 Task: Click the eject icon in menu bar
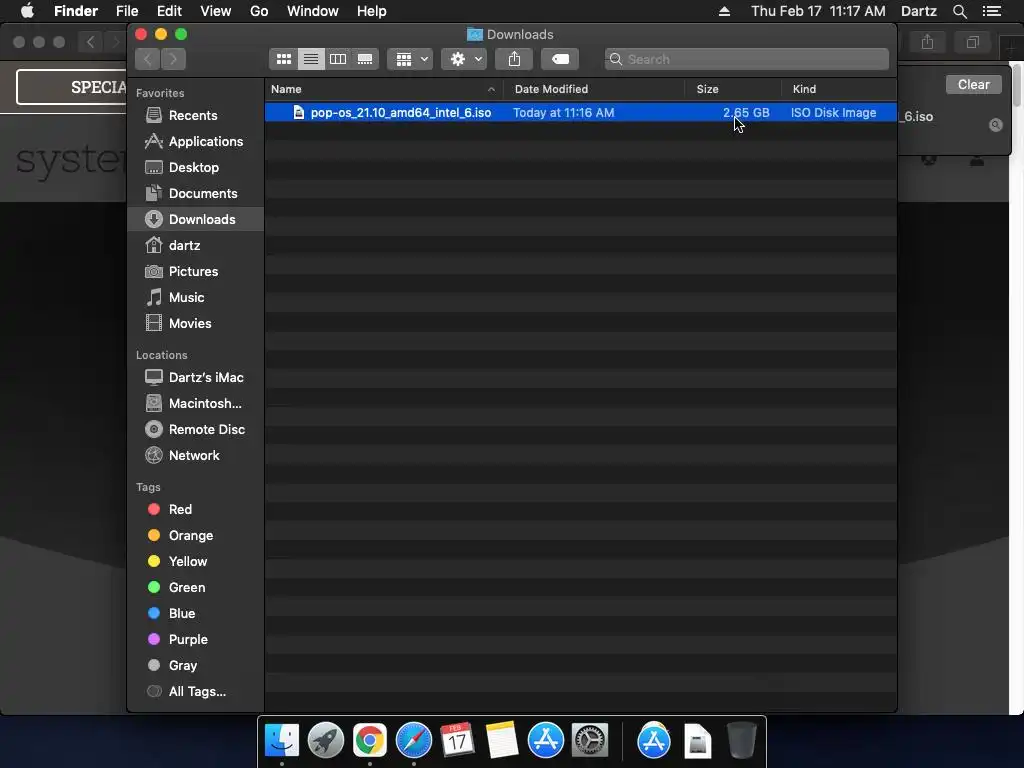click(724, 11)
